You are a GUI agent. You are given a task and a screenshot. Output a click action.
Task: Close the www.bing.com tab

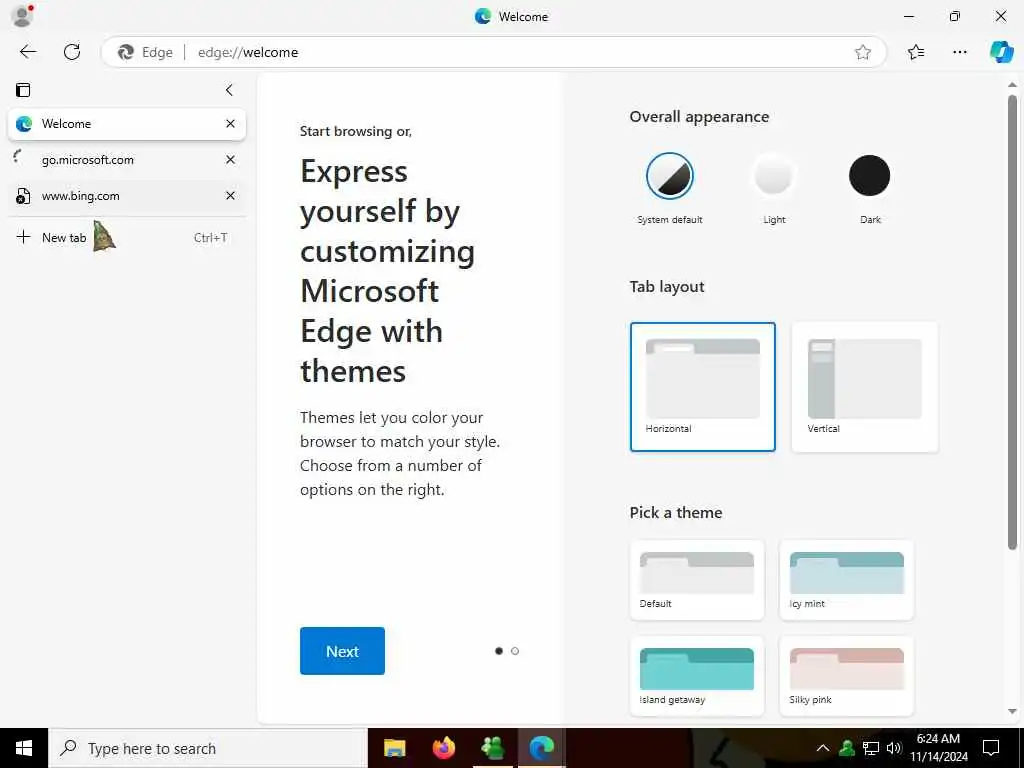click(231, 196)
